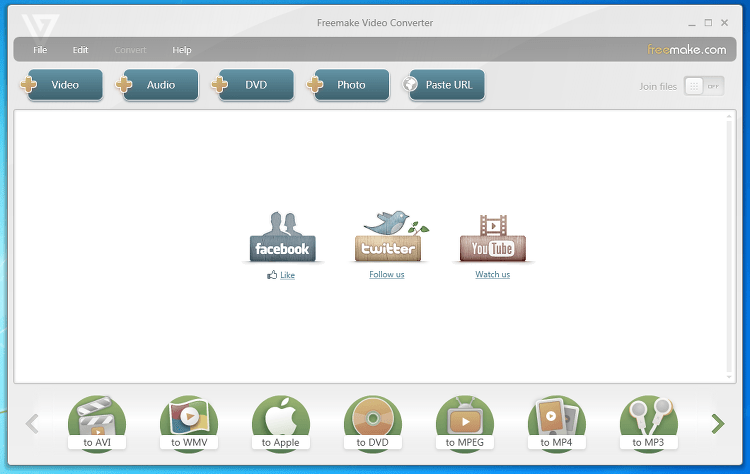The height and width of the screenshot is (474, 750).
Task: Choose the to MPEG output format
Action: tap(464, 424)
